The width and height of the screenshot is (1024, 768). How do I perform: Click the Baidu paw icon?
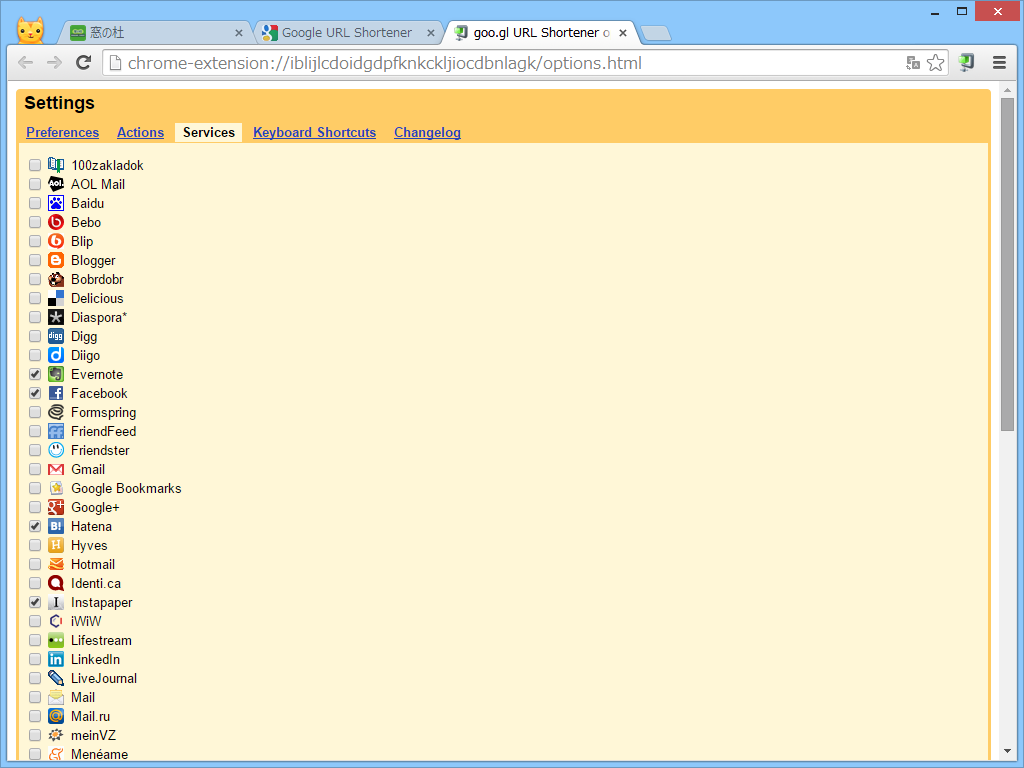pos(56,203)
